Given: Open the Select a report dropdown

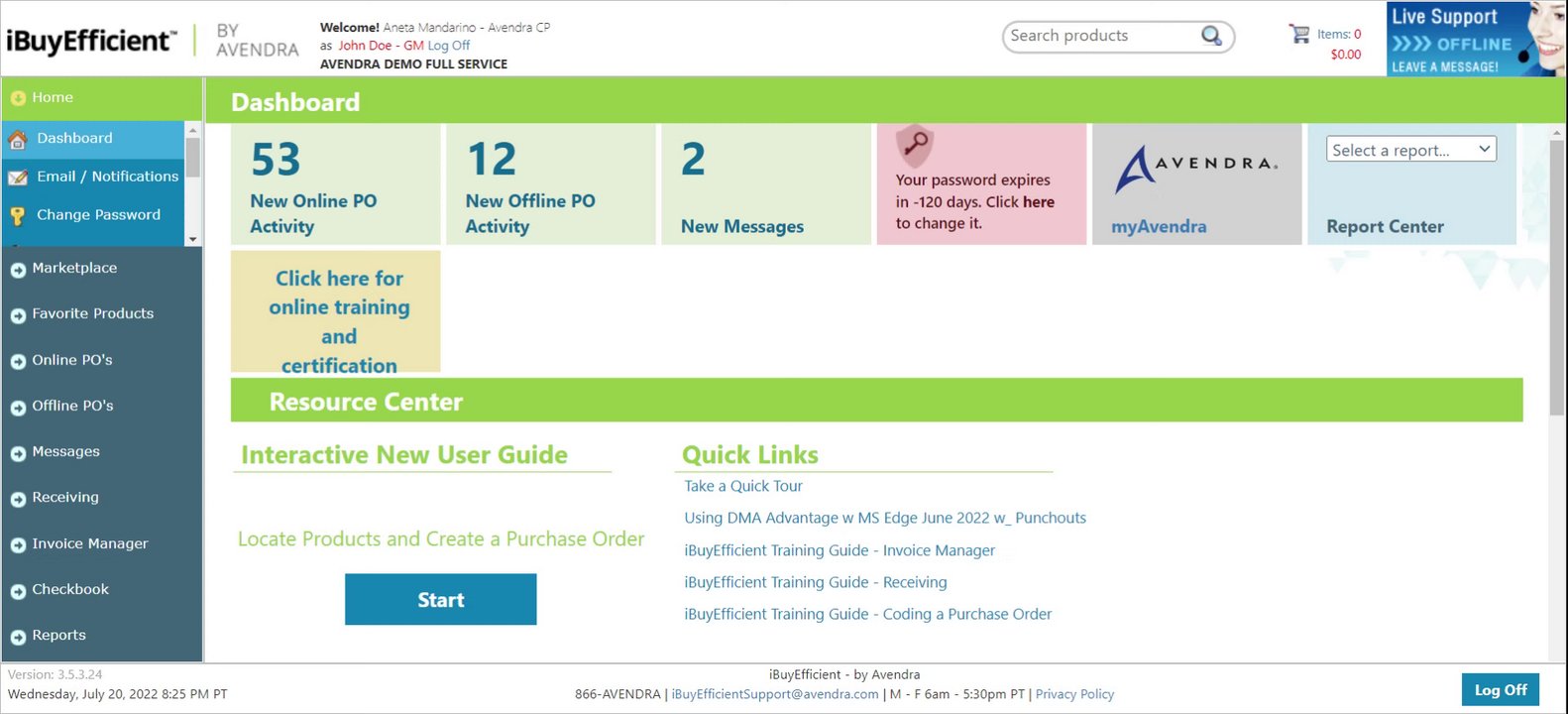Looking at the screenshot, I should [x=1411, y=150].
